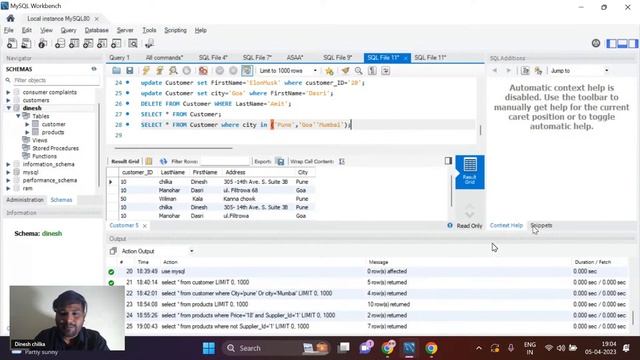Expand the performance_schema schema
This screenshot has width=640, height=360.
pyautogui.click(x=8, y=180)
